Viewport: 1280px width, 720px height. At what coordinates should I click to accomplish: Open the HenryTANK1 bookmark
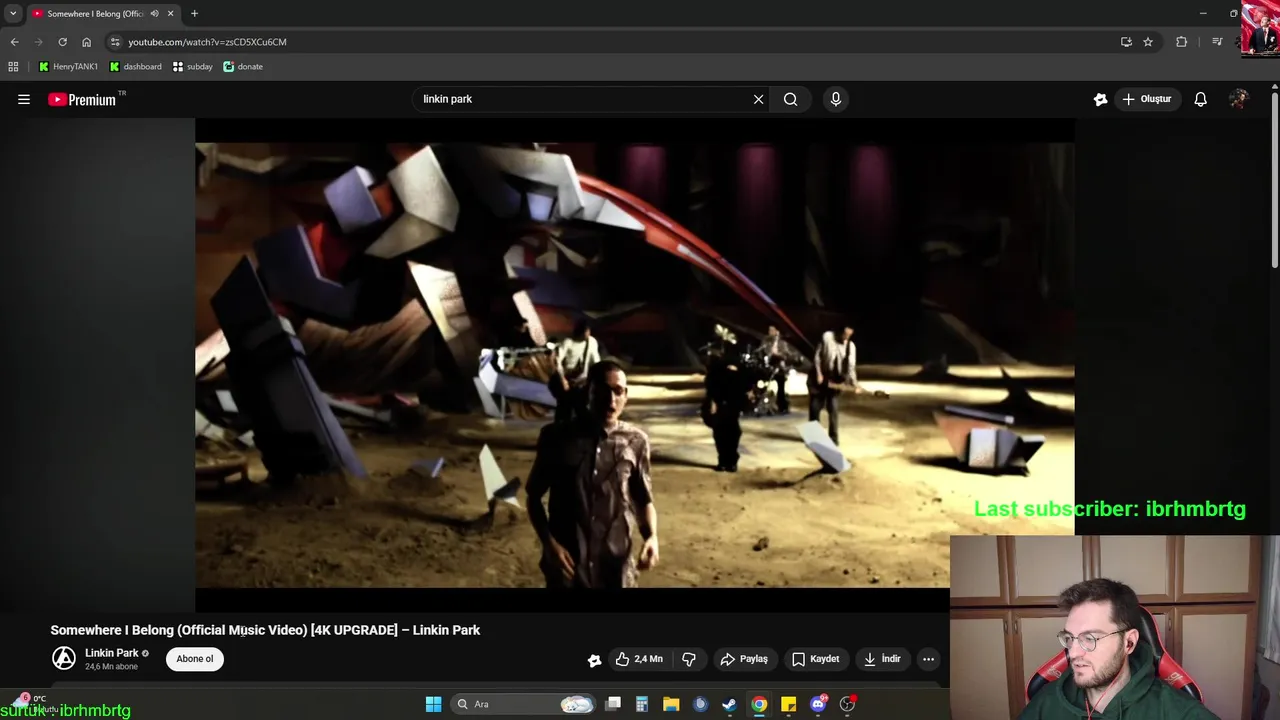68,67
